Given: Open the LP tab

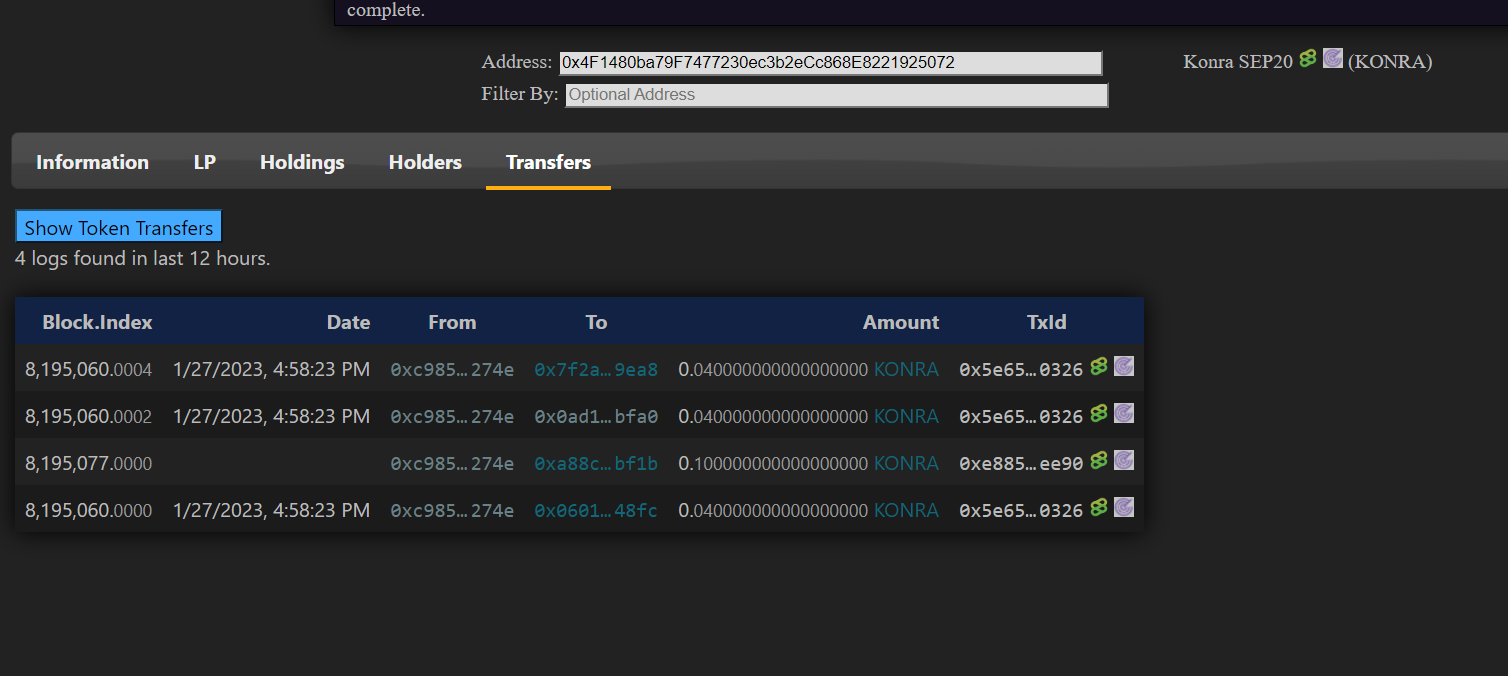Looking at the screenshot, I should click(x=205, y=162).
